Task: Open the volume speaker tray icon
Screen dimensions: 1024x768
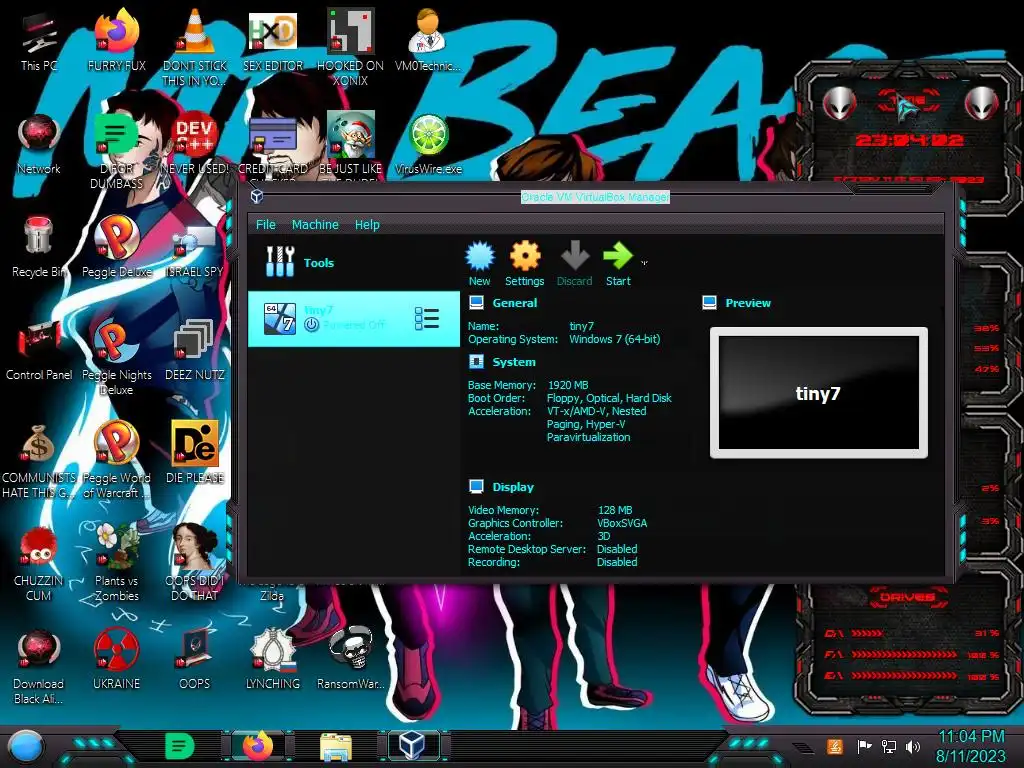Action: click(912, 746)
